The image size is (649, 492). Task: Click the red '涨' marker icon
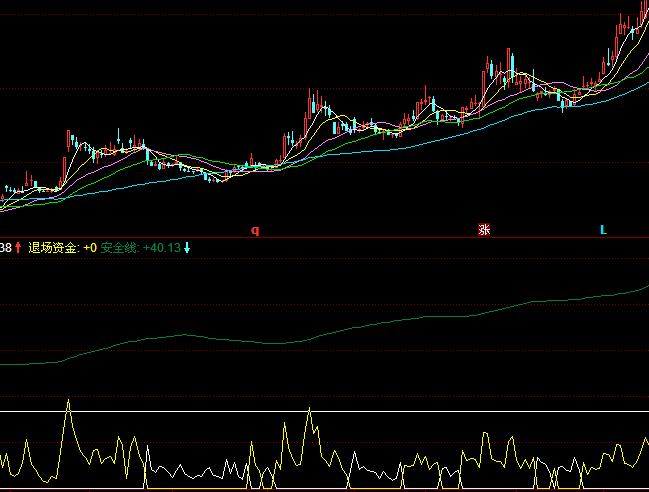[x=484, y=230]
